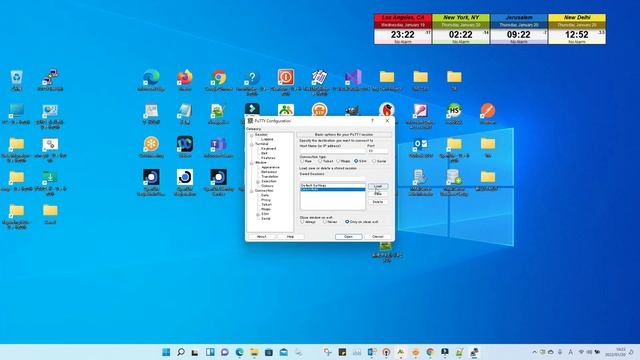Click the Los Angeles, CA clock
Viewport: 640px width, 360px height.
tap(403, 29)
